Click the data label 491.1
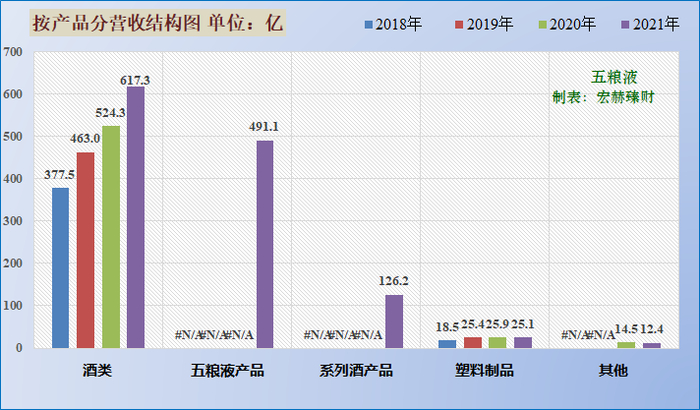 264,127
